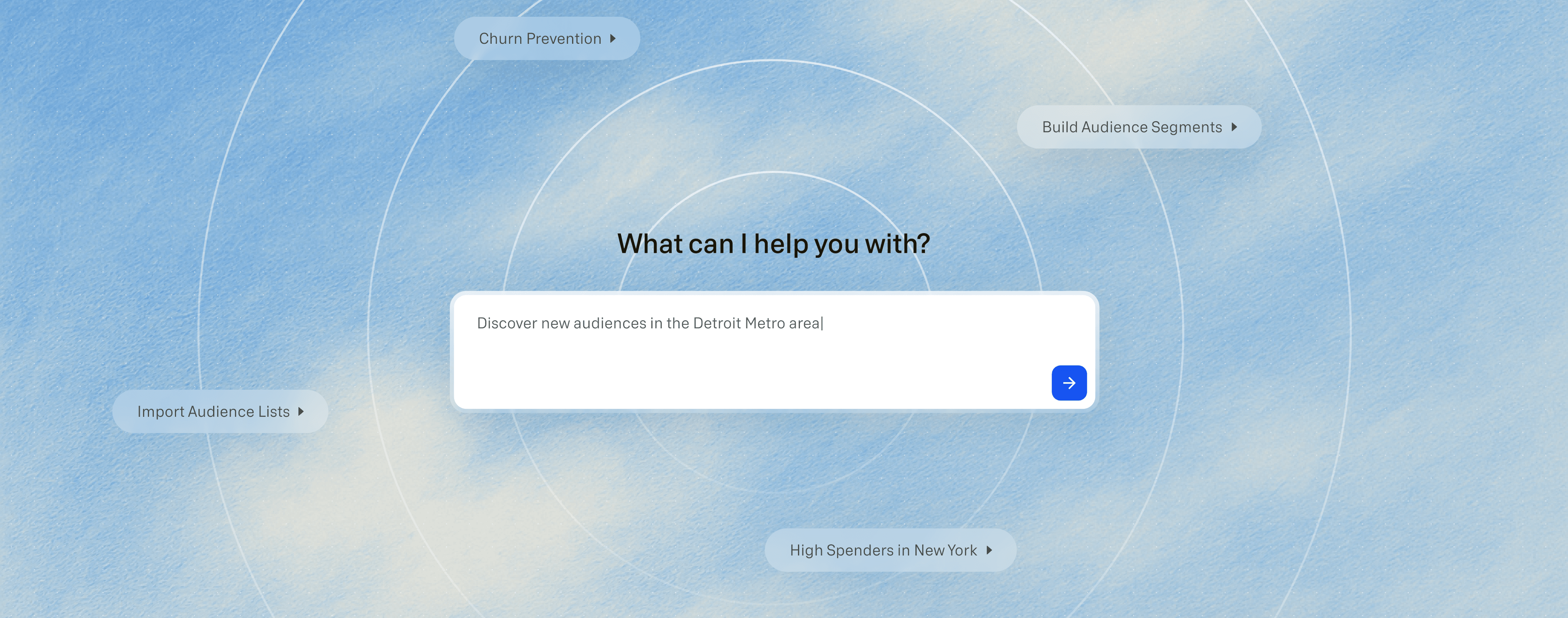The image size is (1568, 618).
Task: Click the word audiences in typed prompt
Action: [609, 324]
